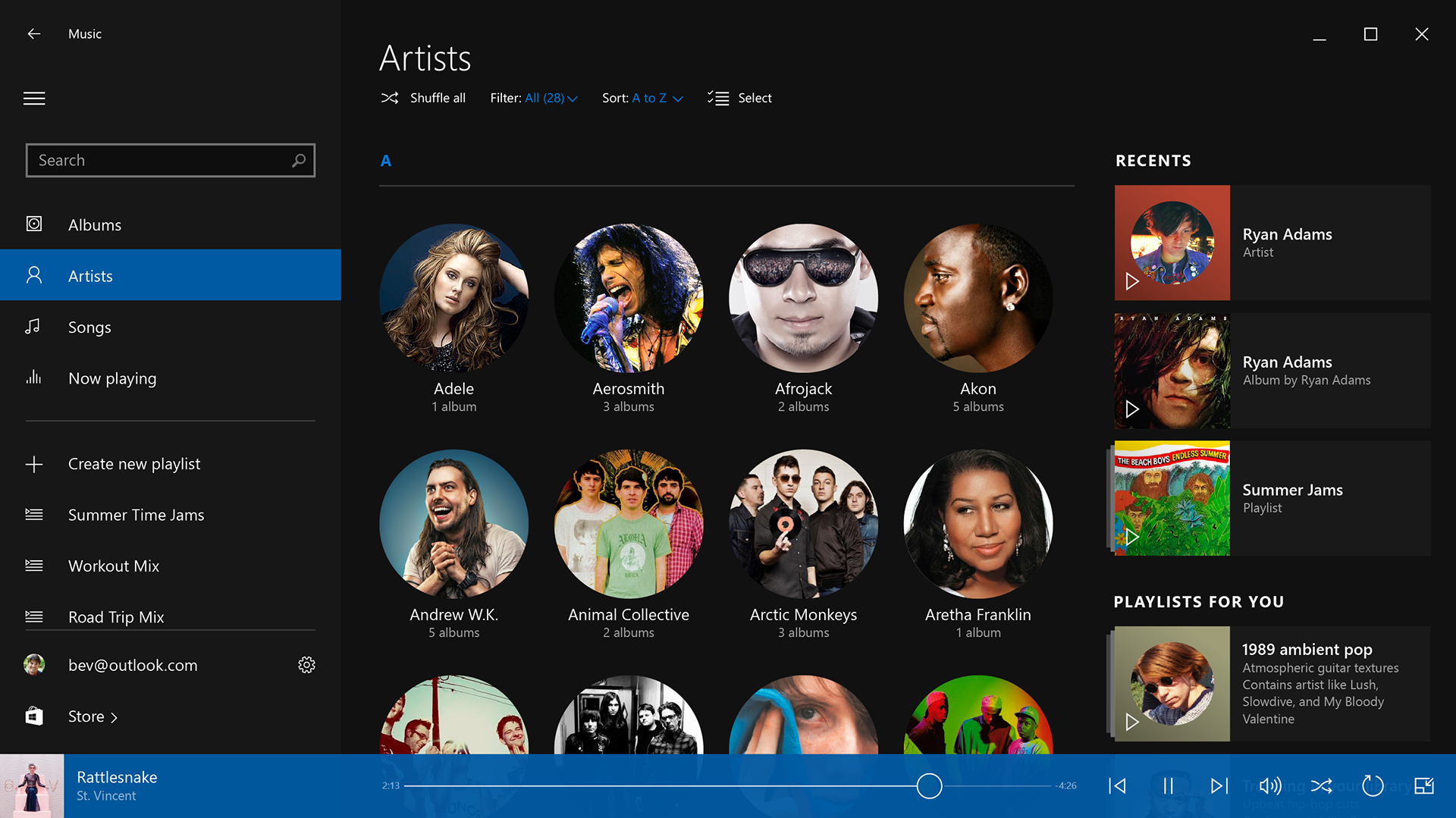Jump to letter A heading
Screen dimensions: 1456x818
(385, 161)
